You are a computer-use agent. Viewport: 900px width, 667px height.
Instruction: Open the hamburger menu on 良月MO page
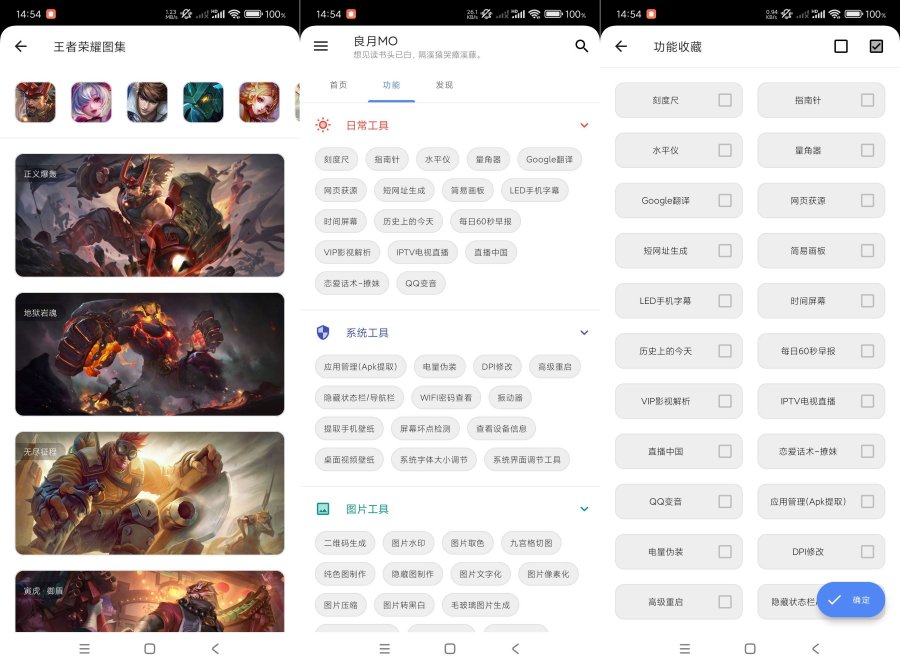pyautogui.click(x=320, y=46)
